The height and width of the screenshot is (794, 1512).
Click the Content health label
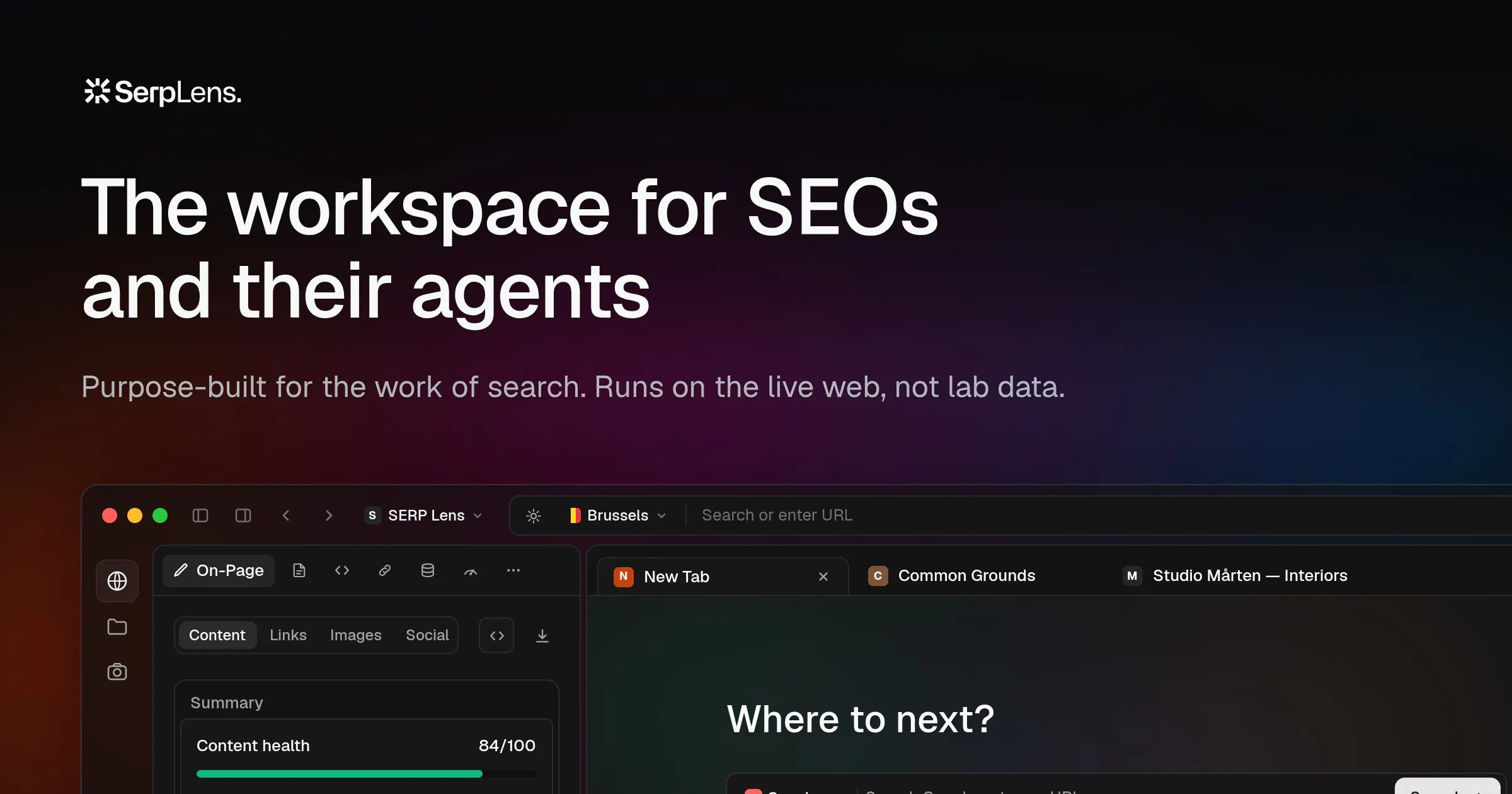[253, 745]
